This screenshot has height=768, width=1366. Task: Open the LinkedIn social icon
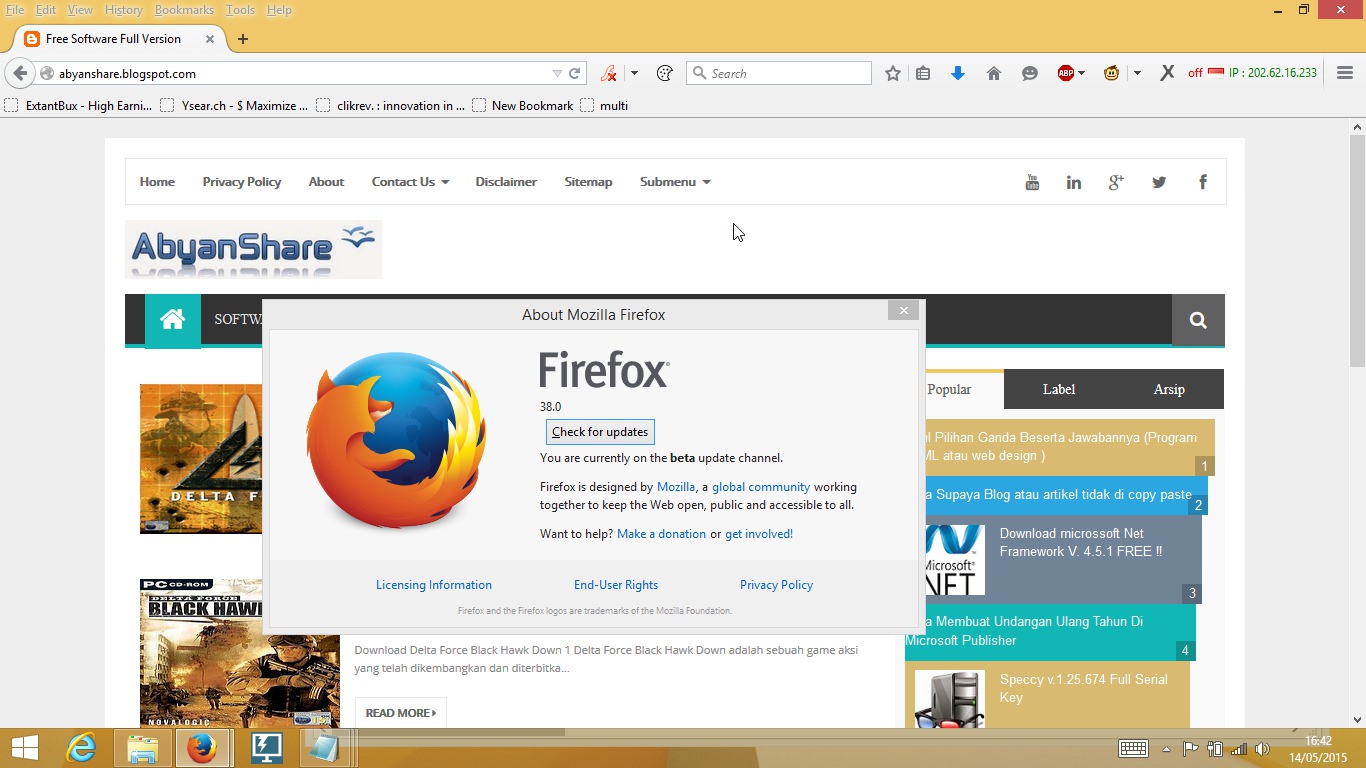[1074, 182]
